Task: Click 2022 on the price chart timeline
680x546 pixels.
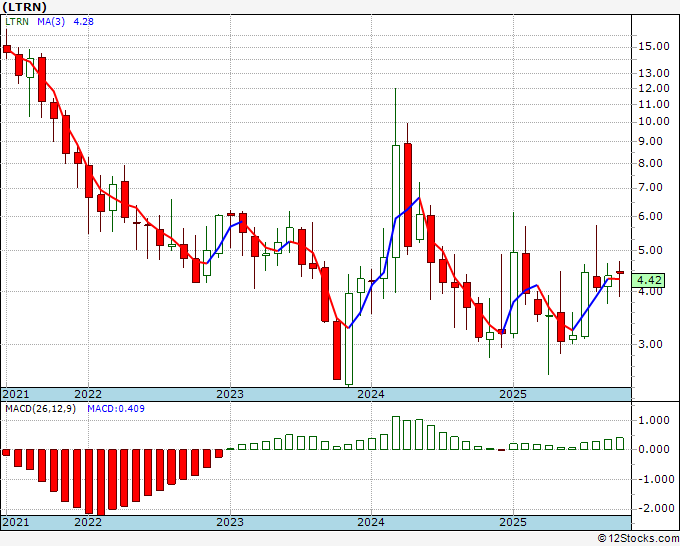Action: [x=88, y=394]
